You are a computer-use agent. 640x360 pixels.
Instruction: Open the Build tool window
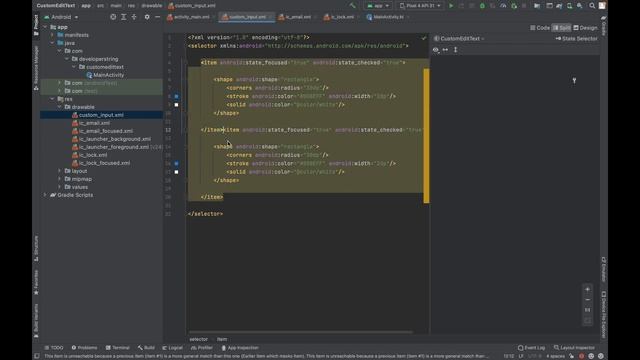point(146,348)
